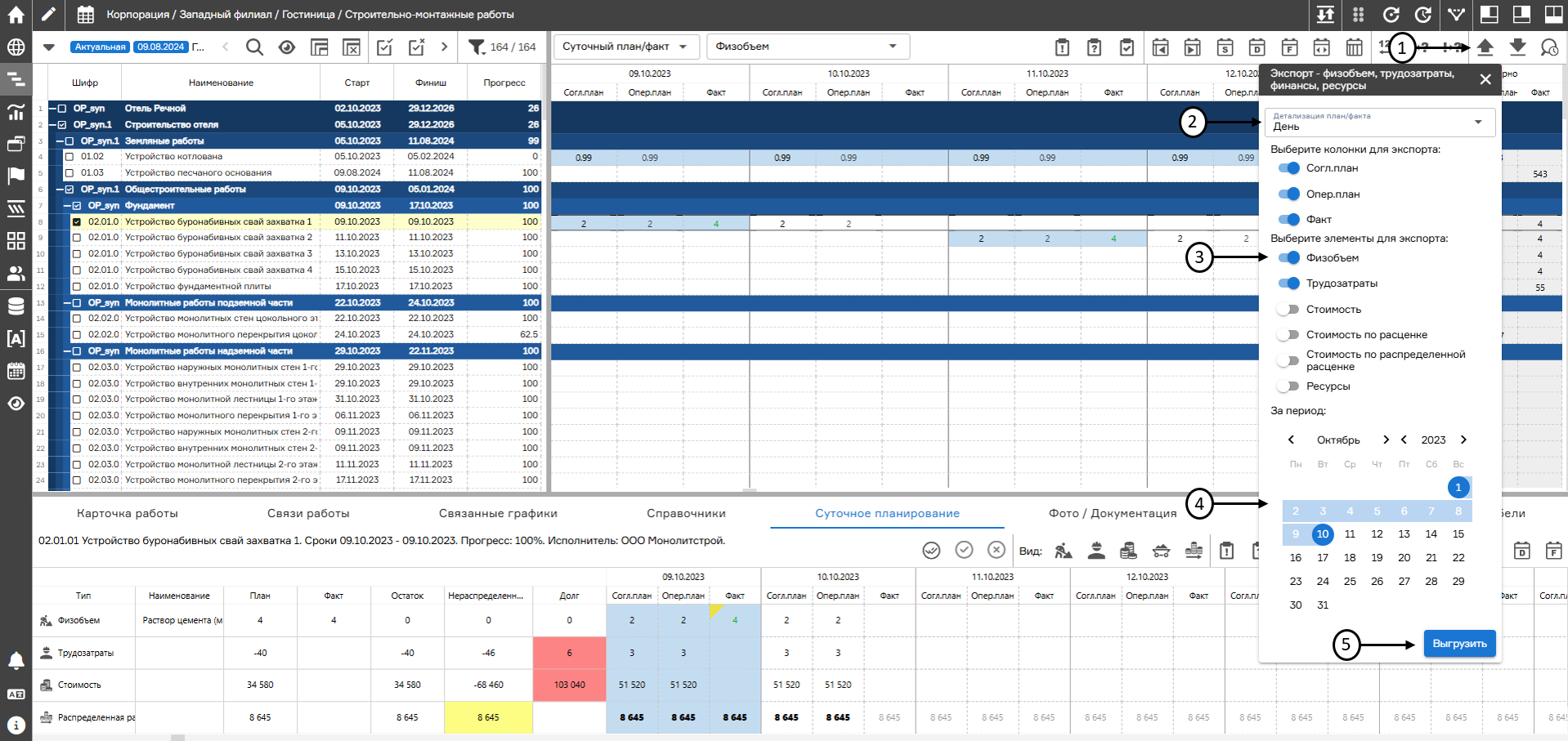Toggle the Факт export column switch
This screenshot has width=1568, height=741.
pyautogui.click(x=1289, y=219)
